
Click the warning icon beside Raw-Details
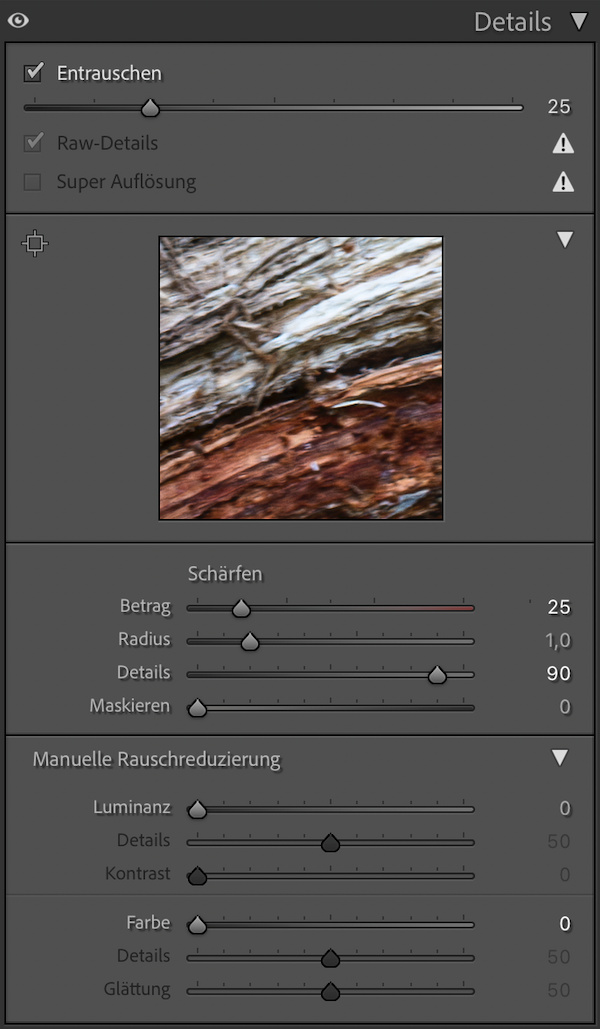564,144
